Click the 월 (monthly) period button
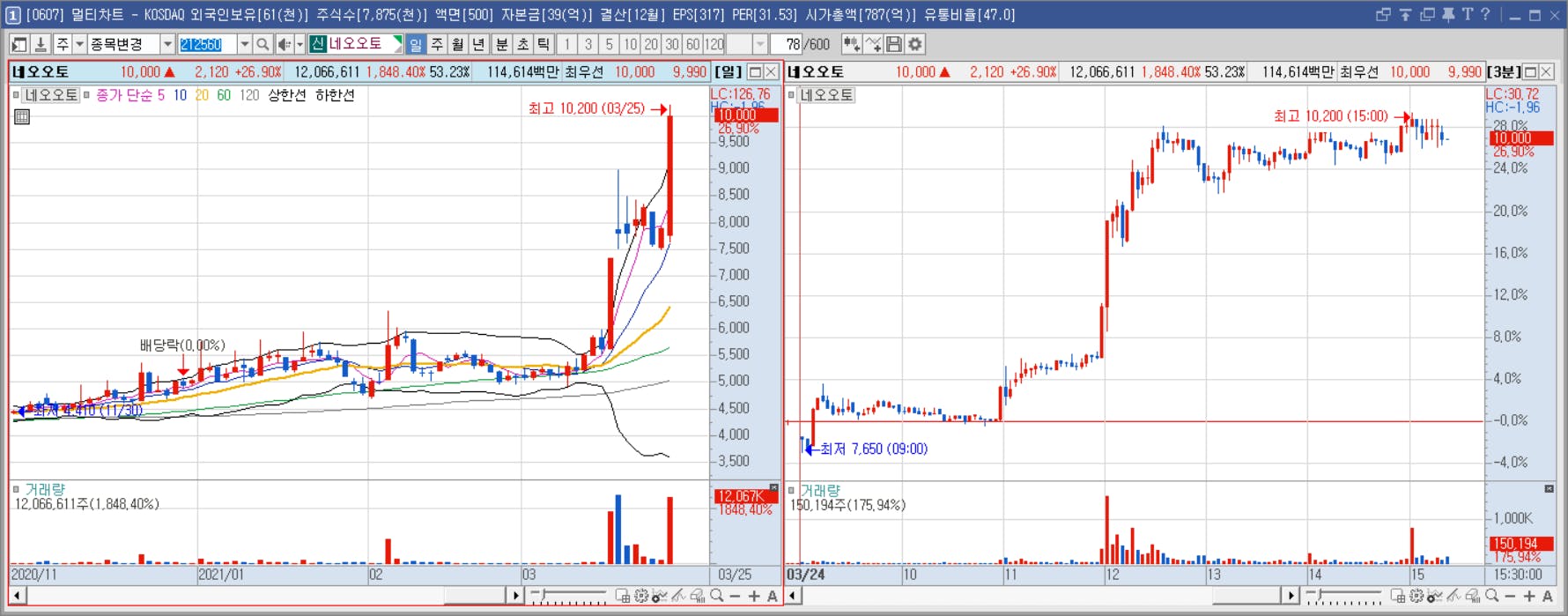The width and height of the screenshot is (1568, 616). (458, 44)
